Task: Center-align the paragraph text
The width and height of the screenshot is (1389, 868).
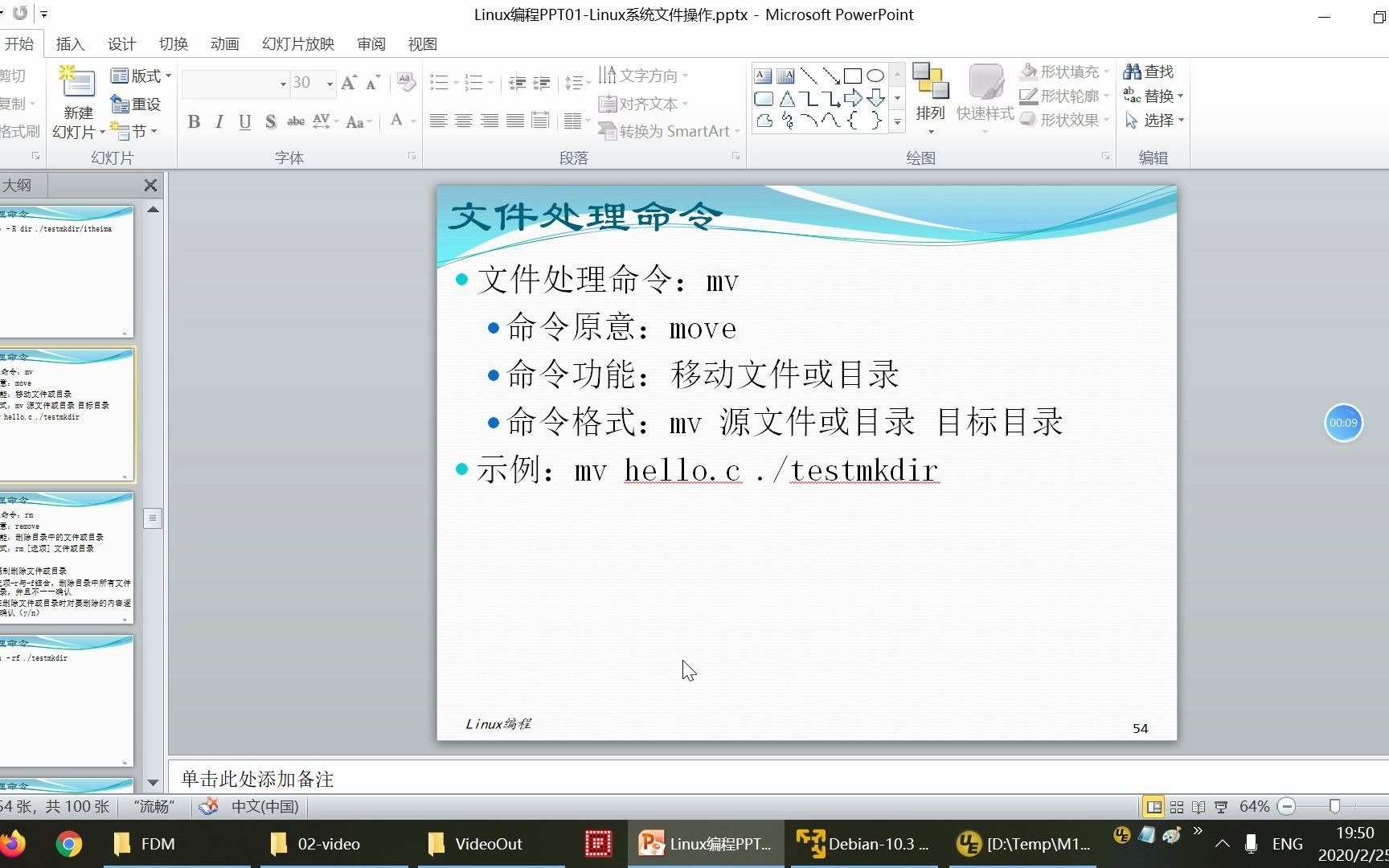Action: pyautogui.click(x=464, y=121)
